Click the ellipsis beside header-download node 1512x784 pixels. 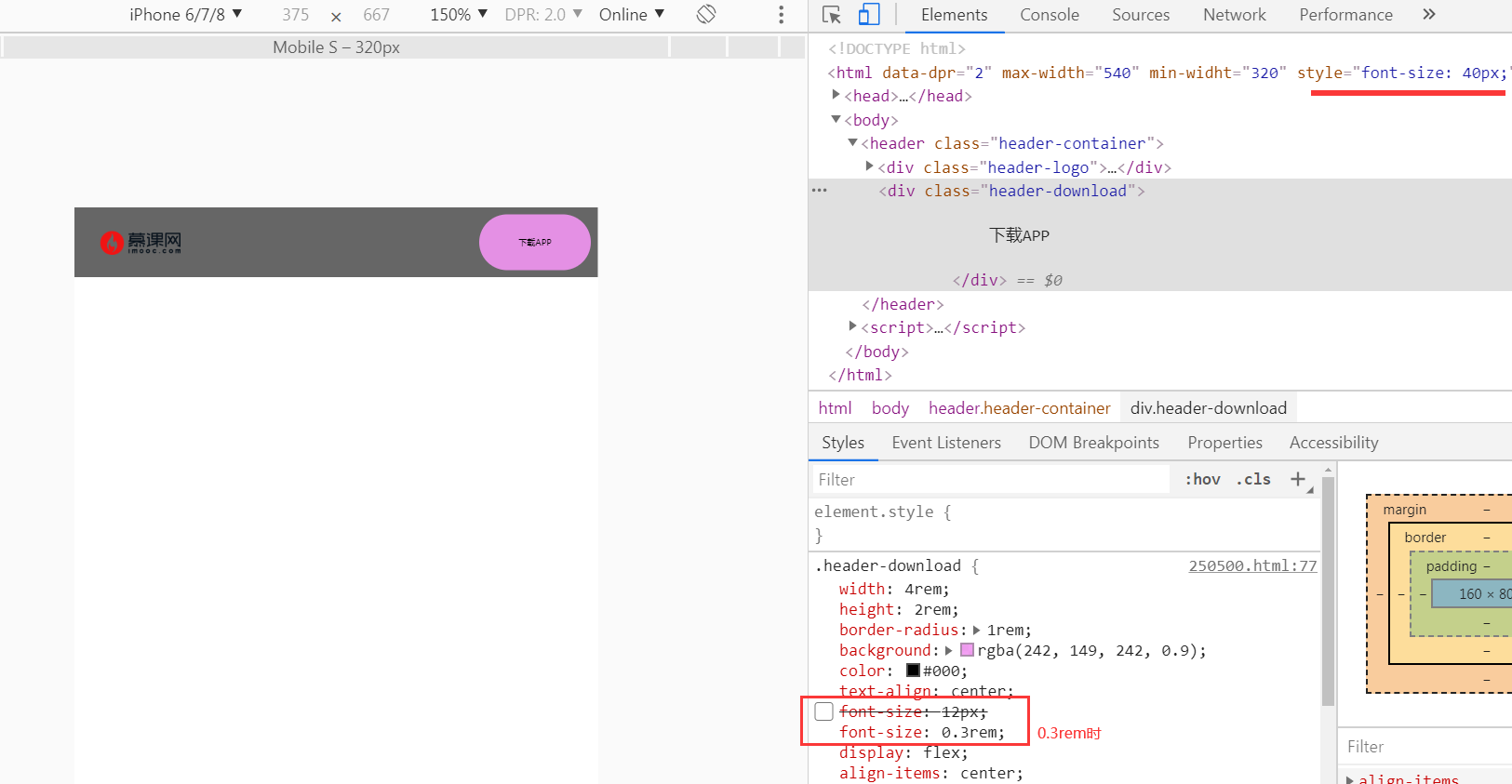pyautogui.click(x=820, y=190)
